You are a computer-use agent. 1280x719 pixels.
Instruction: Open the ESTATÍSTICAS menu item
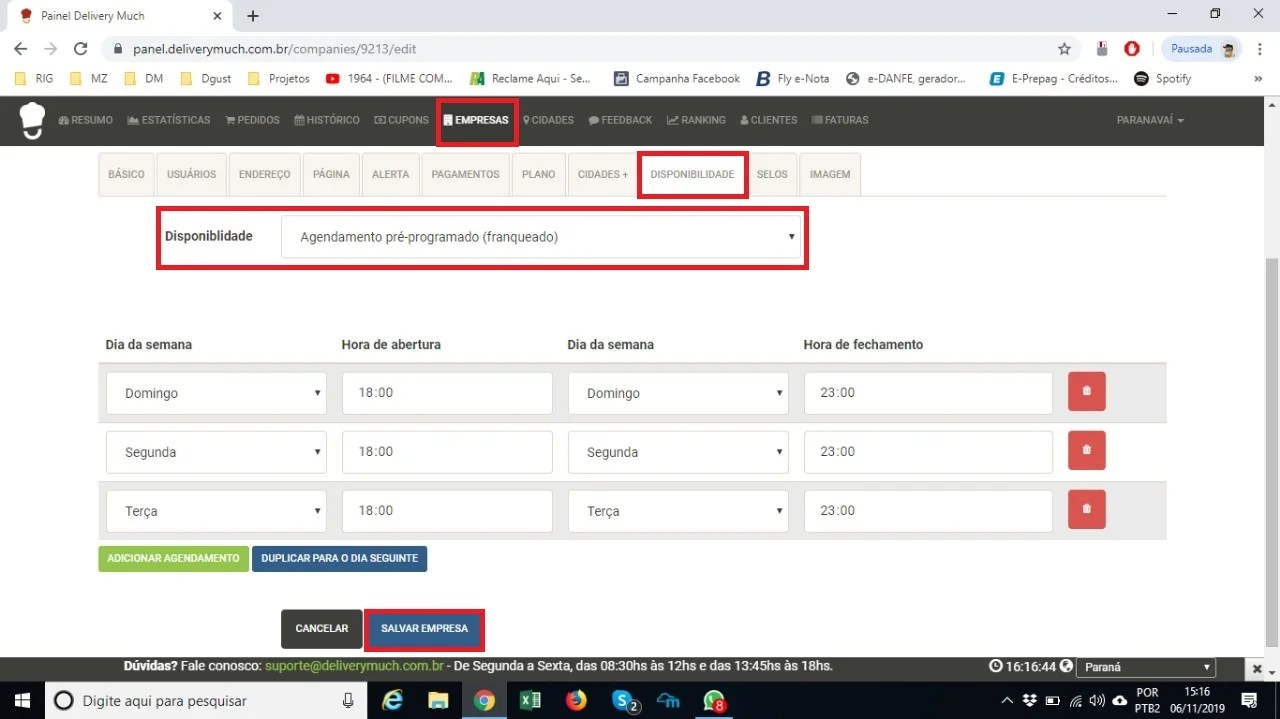[169, 120]
